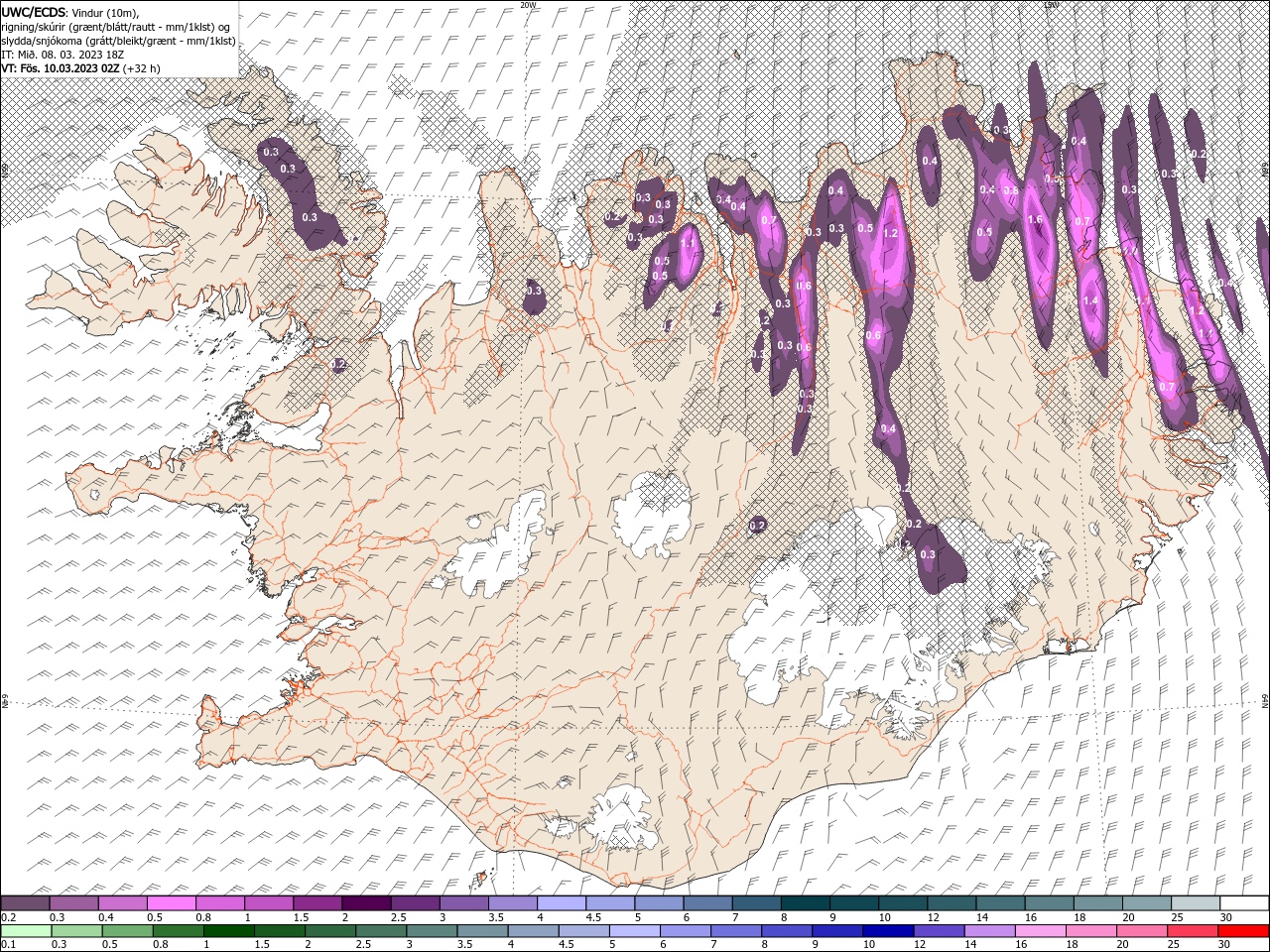Click the 'slydda/snjókoma' description line

(x=119, y=41)
